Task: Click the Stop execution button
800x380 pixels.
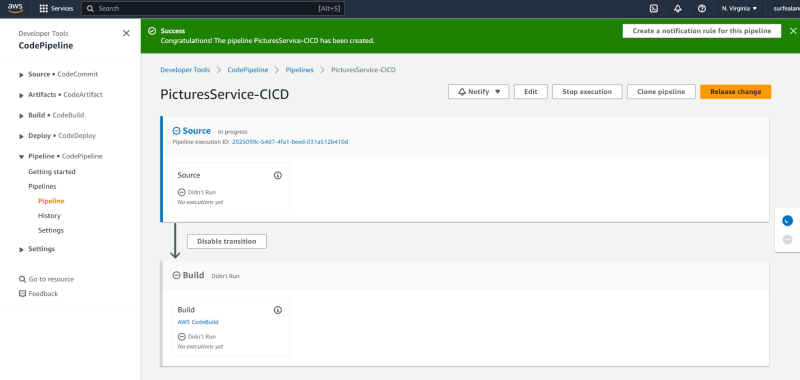Action: coord(587,92)
